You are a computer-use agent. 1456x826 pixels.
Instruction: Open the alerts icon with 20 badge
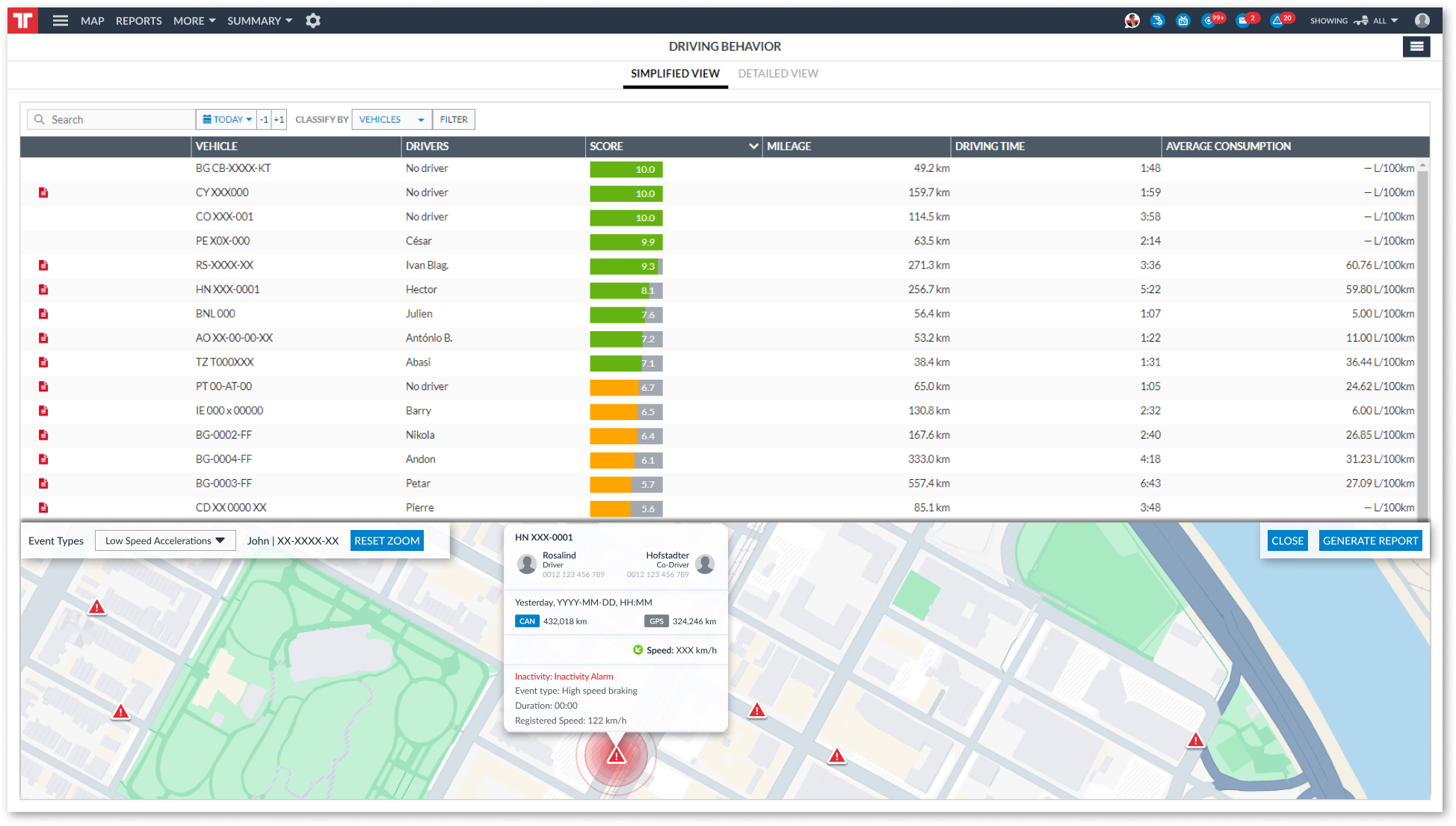[x=1277, y=21]
